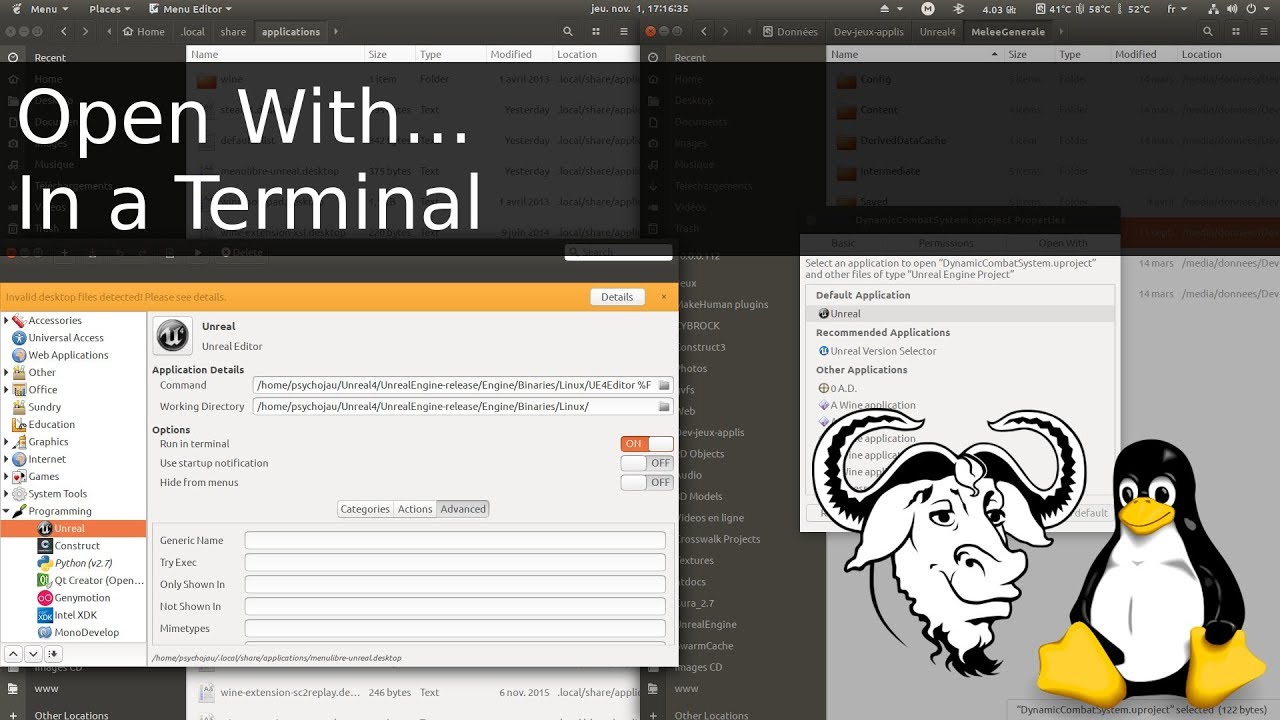The image size is (1280, 720).
Task: Open the fr keyboard layout dropdown
Action: (x=1178, y=9)
